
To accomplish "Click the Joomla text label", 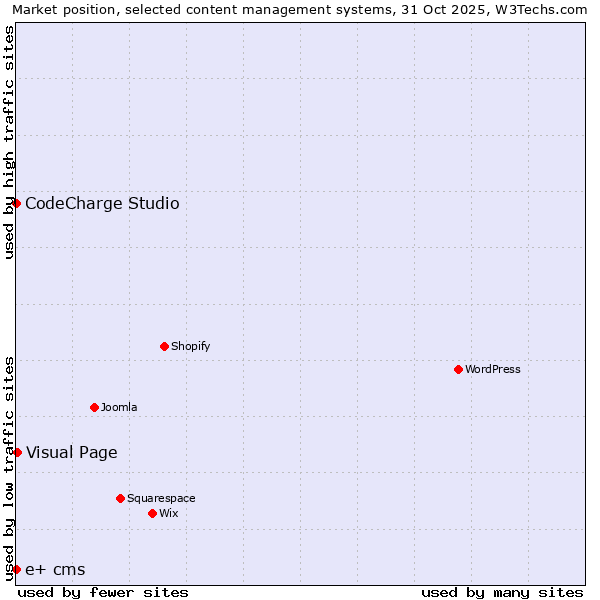I will 119,407.
